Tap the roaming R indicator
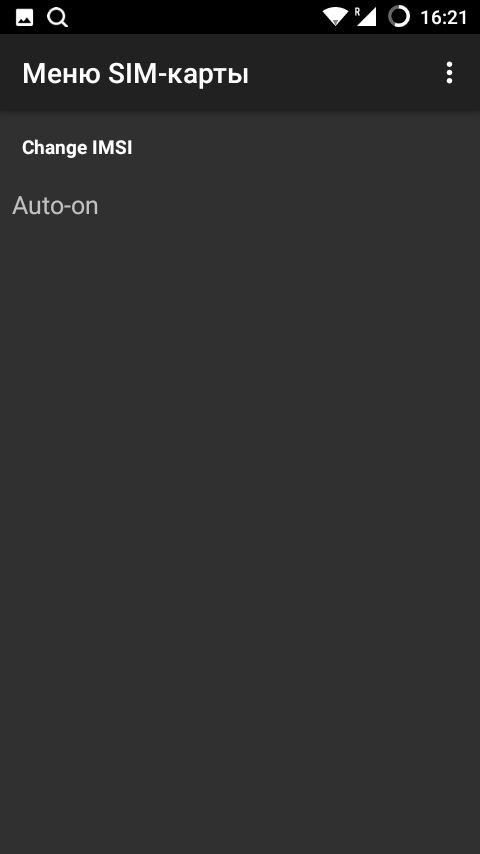Screen dimensions: 480x854 (x=358, y=11)
